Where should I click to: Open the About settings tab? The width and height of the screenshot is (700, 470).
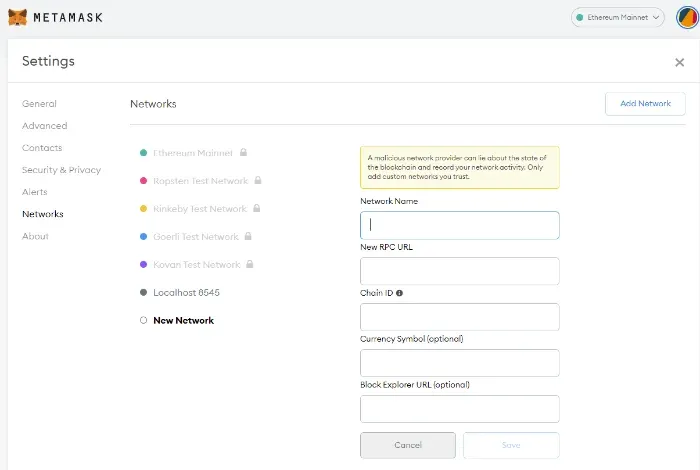click(x=35, y=236)
